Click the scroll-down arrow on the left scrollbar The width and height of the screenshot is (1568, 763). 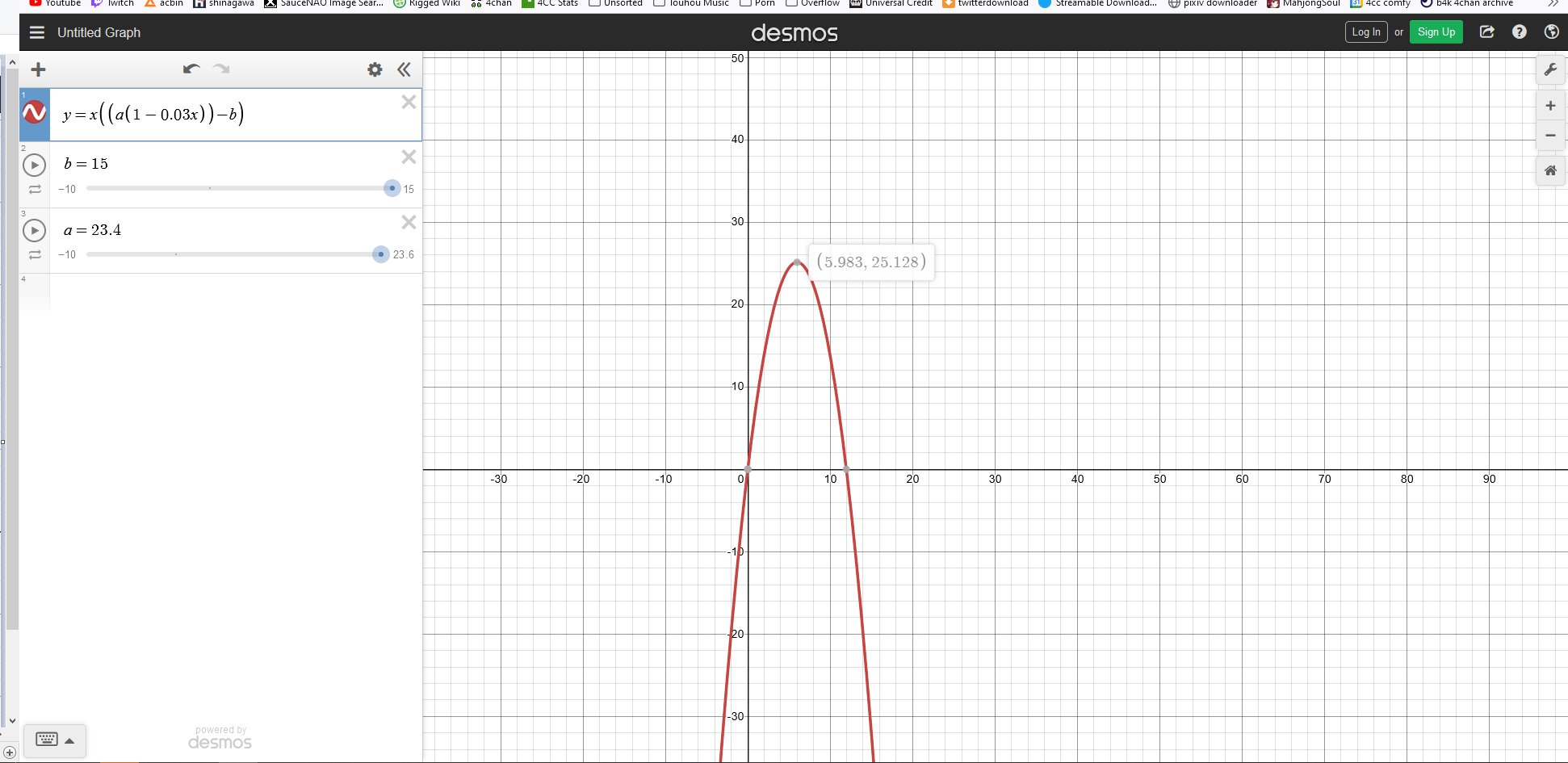(x=12, y=720)
